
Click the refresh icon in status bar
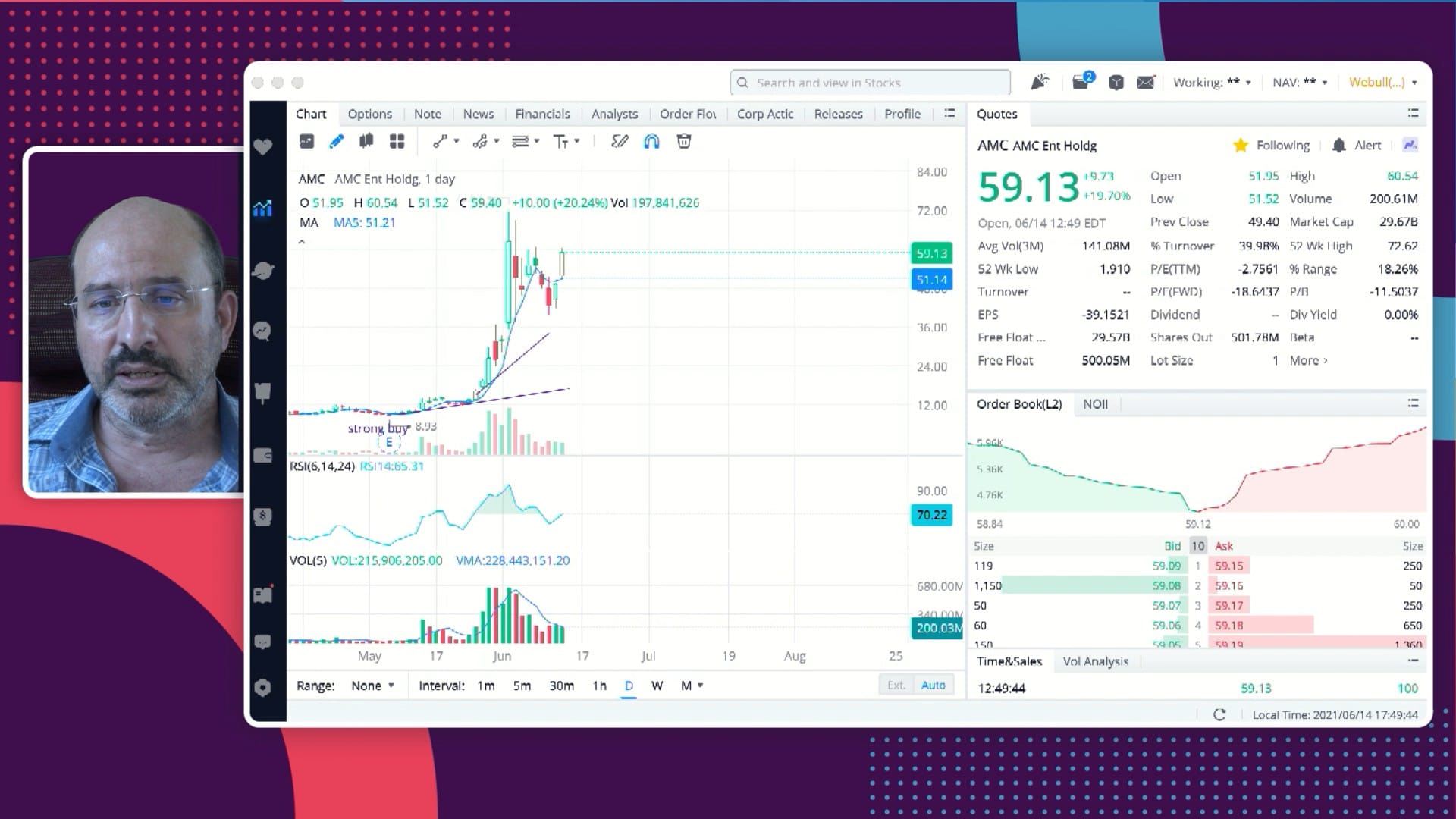pos(1219,714)
